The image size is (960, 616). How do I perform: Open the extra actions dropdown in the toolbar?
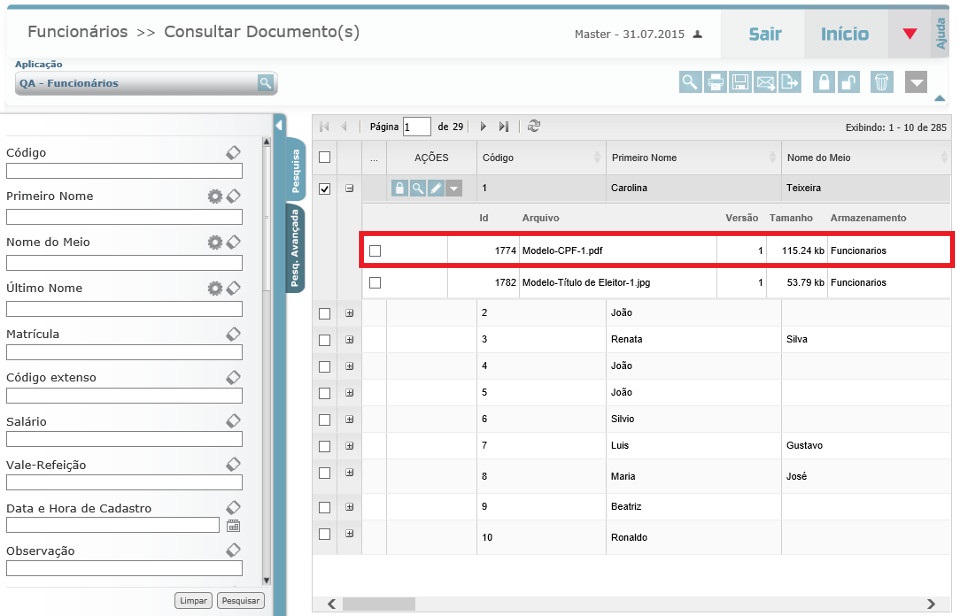click(917, 82)
